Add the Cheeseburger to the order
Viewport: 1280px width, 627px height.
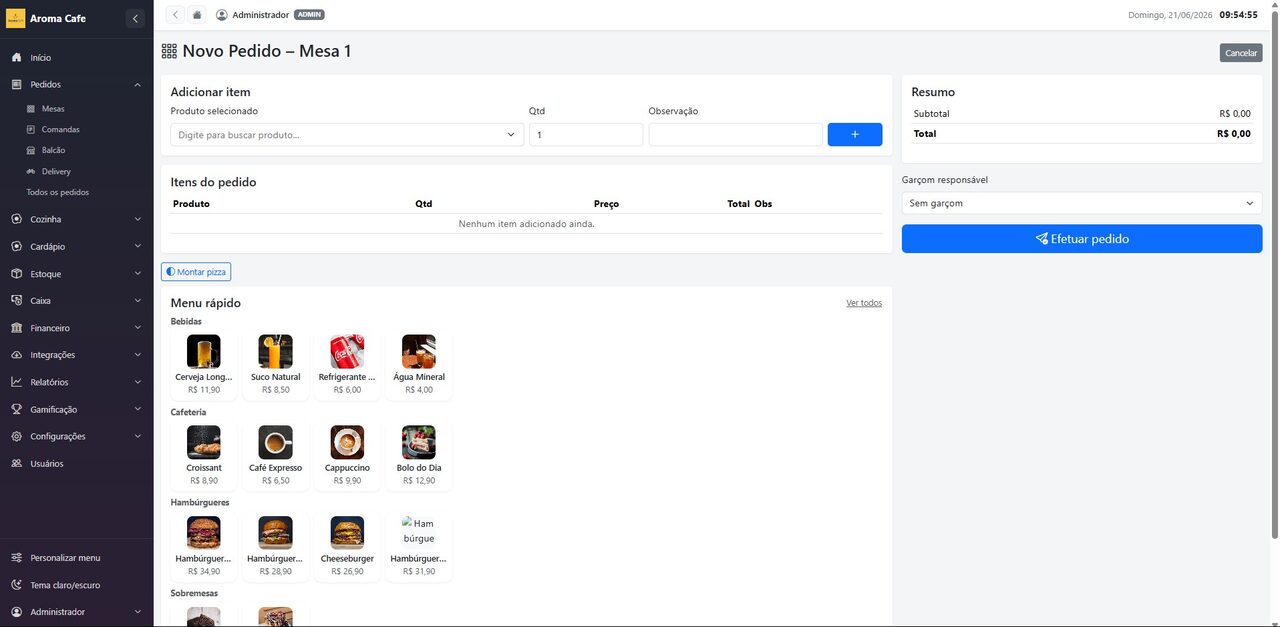pos(347,547)
